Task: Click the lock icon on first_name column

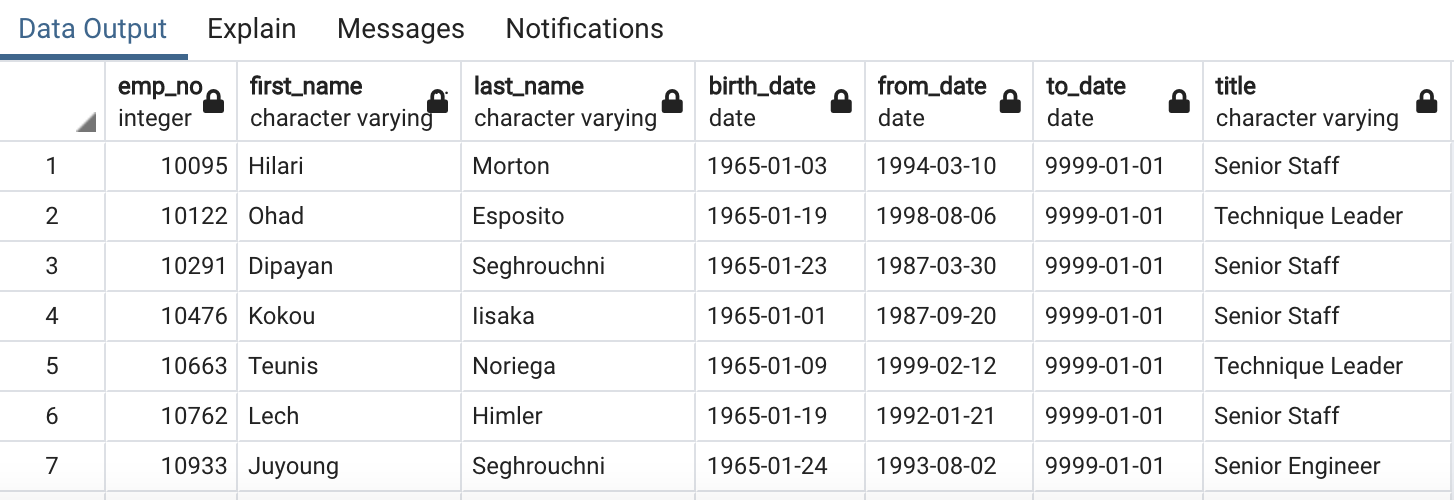Action: point(438,102)
